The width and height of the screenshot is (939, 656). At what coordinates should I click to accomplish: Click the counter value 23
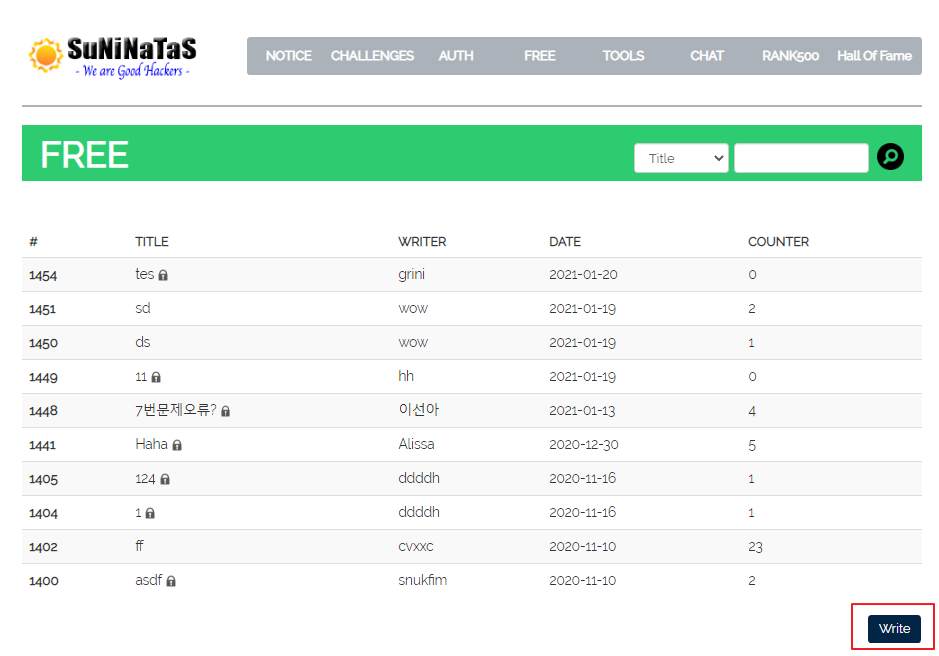click(x=755, y=547)
